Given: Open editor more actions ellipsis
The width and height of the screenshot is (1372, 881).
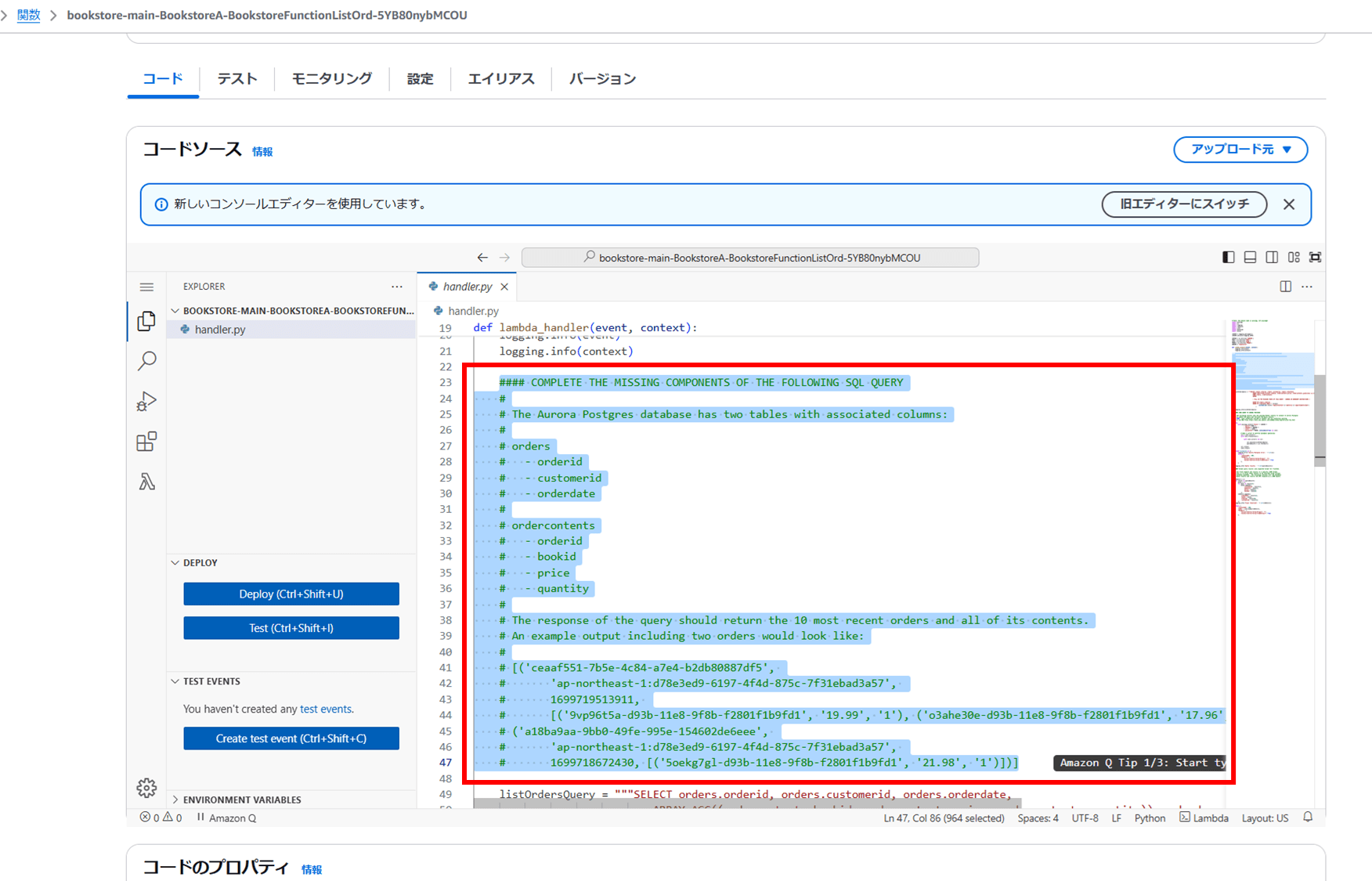Looking at the screenshot, I should click(x=1307, y=287).
